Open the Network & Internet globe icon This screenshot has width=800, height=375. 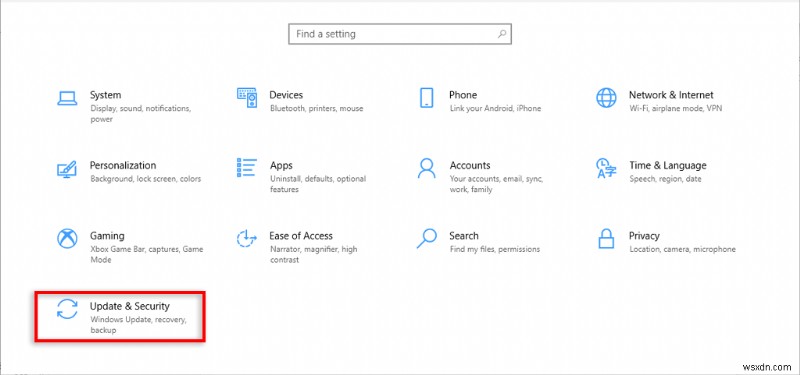pos(606,97)
